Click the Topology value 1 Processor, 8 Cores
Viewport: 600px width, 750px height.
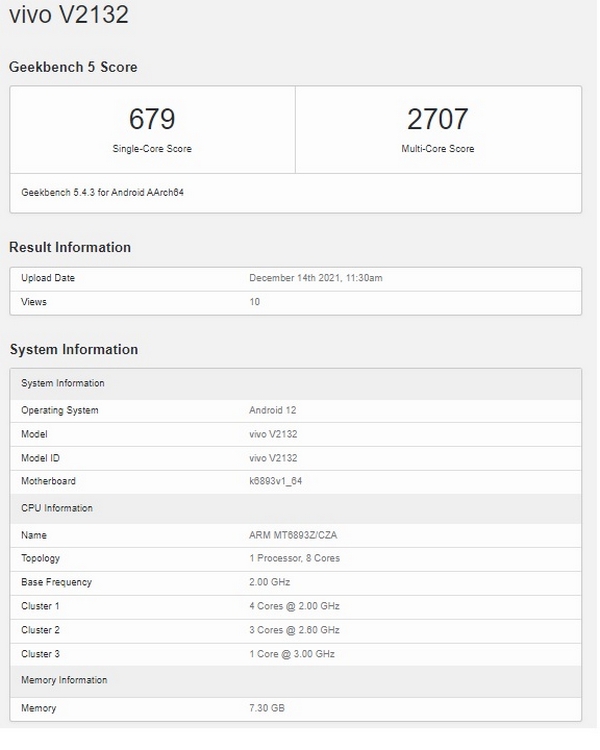(294, 558)
